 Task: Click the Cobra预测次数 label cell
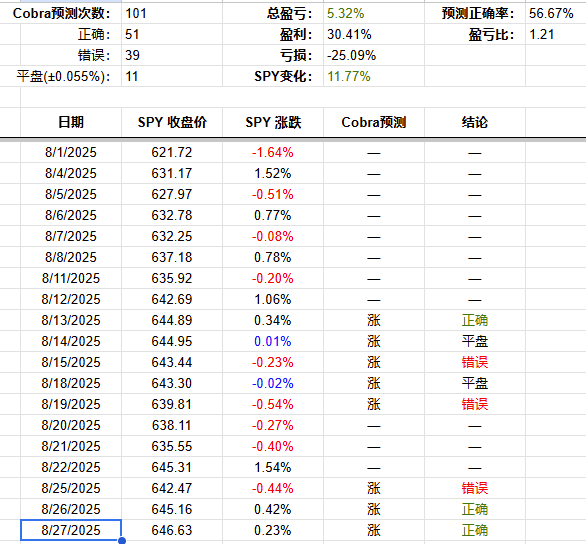coord(61,13)
